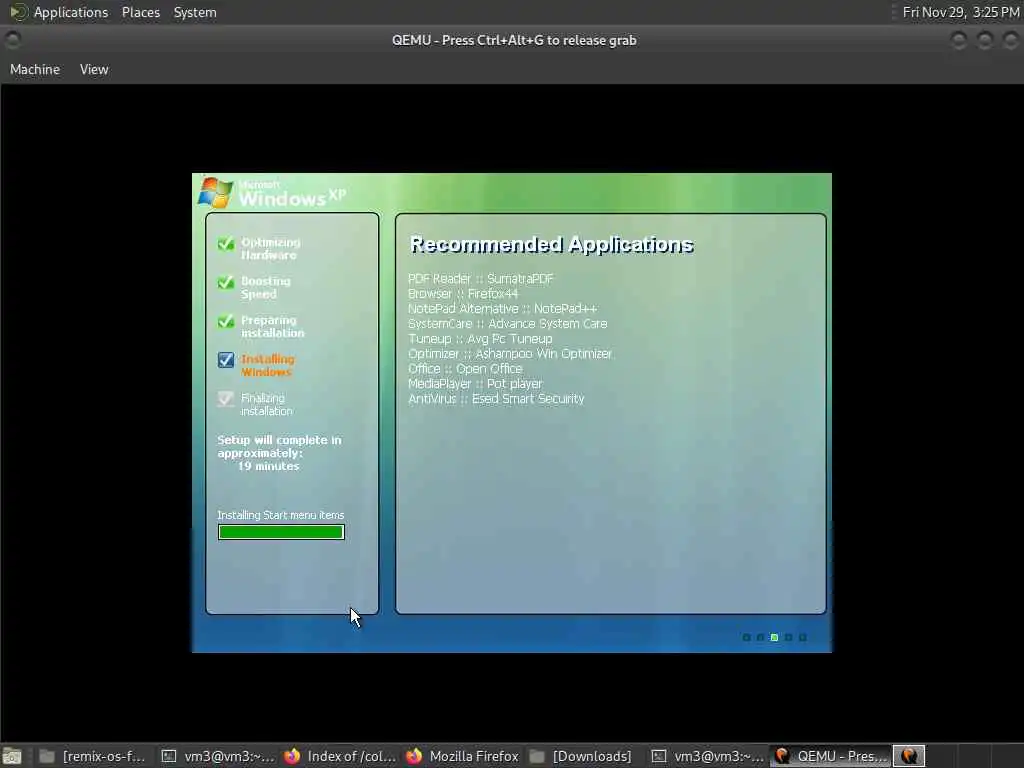This screenshot has height=768, width=1024.
Task: Click 'Tuneup :: Avg Pc Tuneup' line
Action: [480, 339]
